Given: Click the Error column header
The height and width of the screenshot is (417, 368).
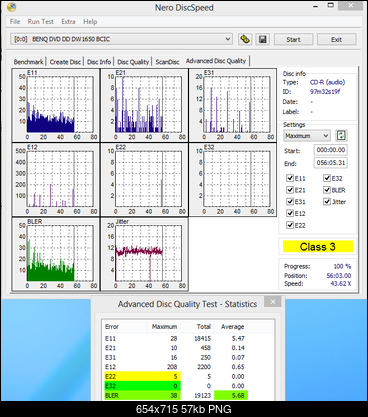Looking at the screenshot, I should tap(125, 327).
